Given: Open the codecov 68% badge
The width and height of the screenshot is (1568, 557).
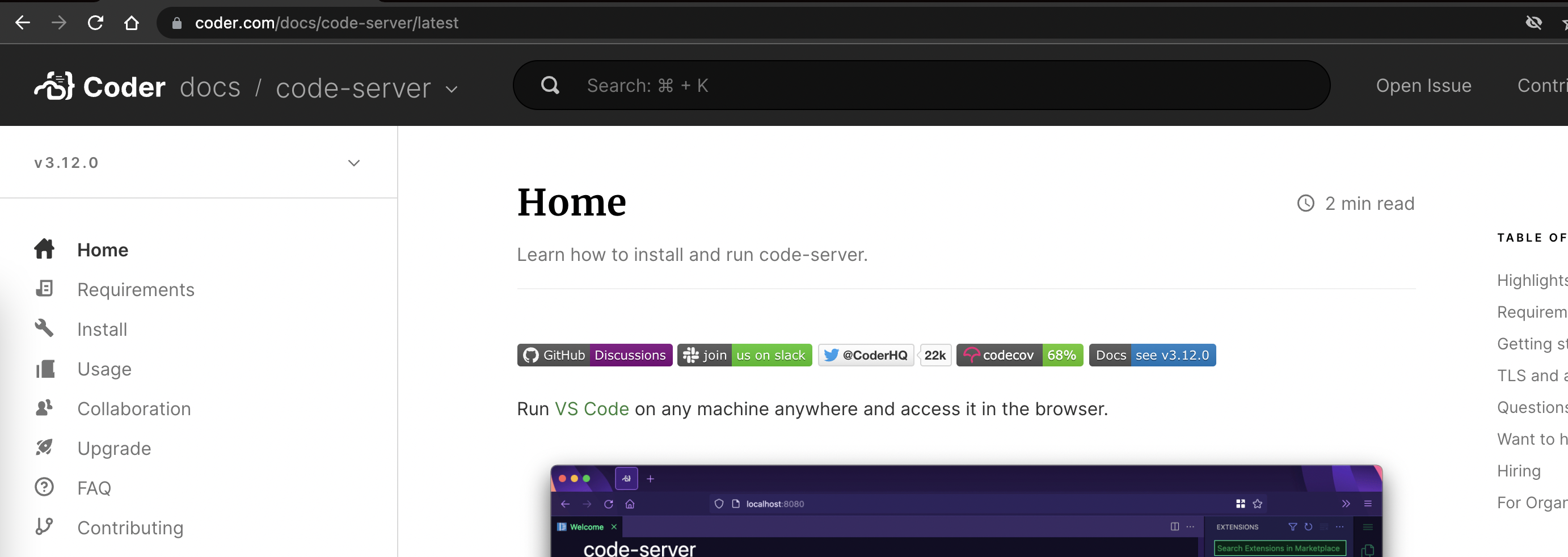Looking at the screenshot, I should click(1019, 355).
